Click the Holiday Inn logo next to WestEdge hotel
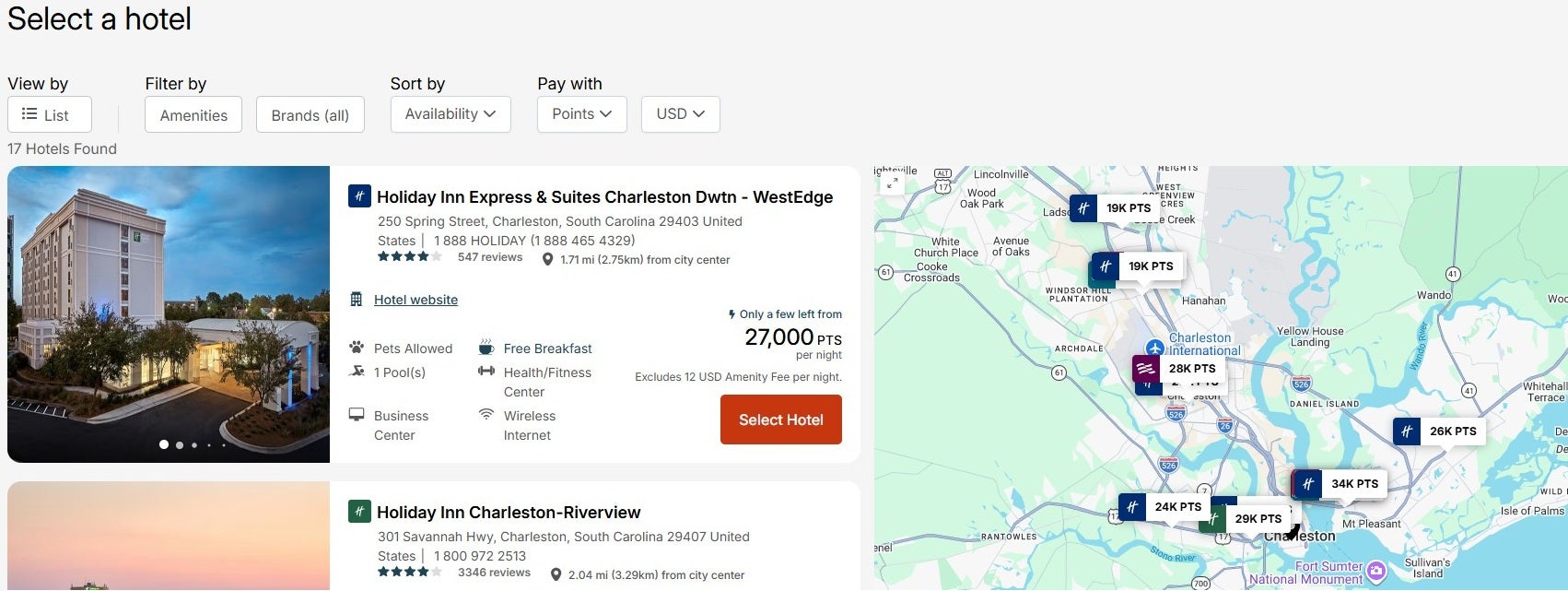The image size is (1568, 591). [358, 196]
